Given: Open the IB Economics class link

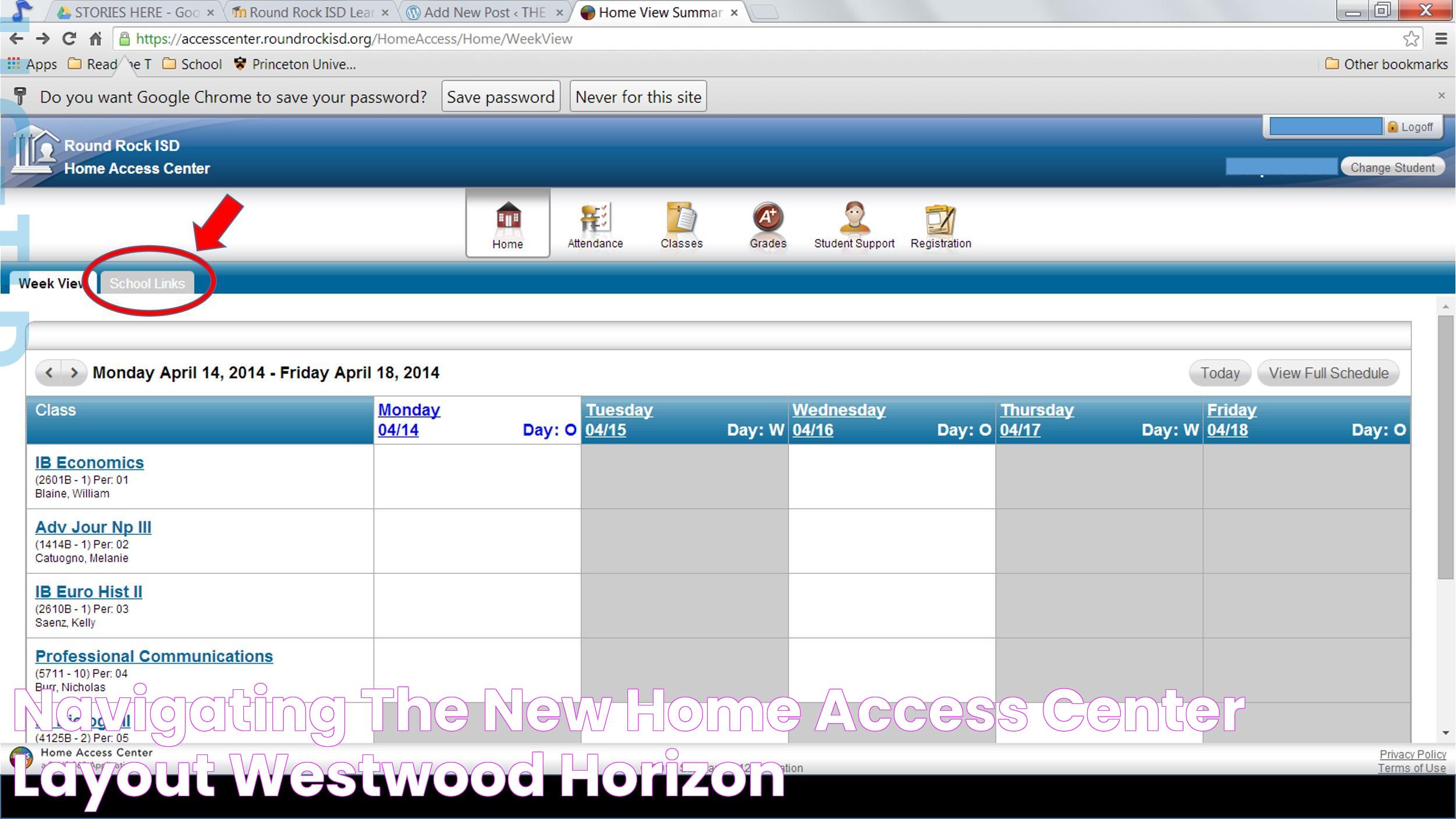Looking at the screenshot, I should coord(90,462).
